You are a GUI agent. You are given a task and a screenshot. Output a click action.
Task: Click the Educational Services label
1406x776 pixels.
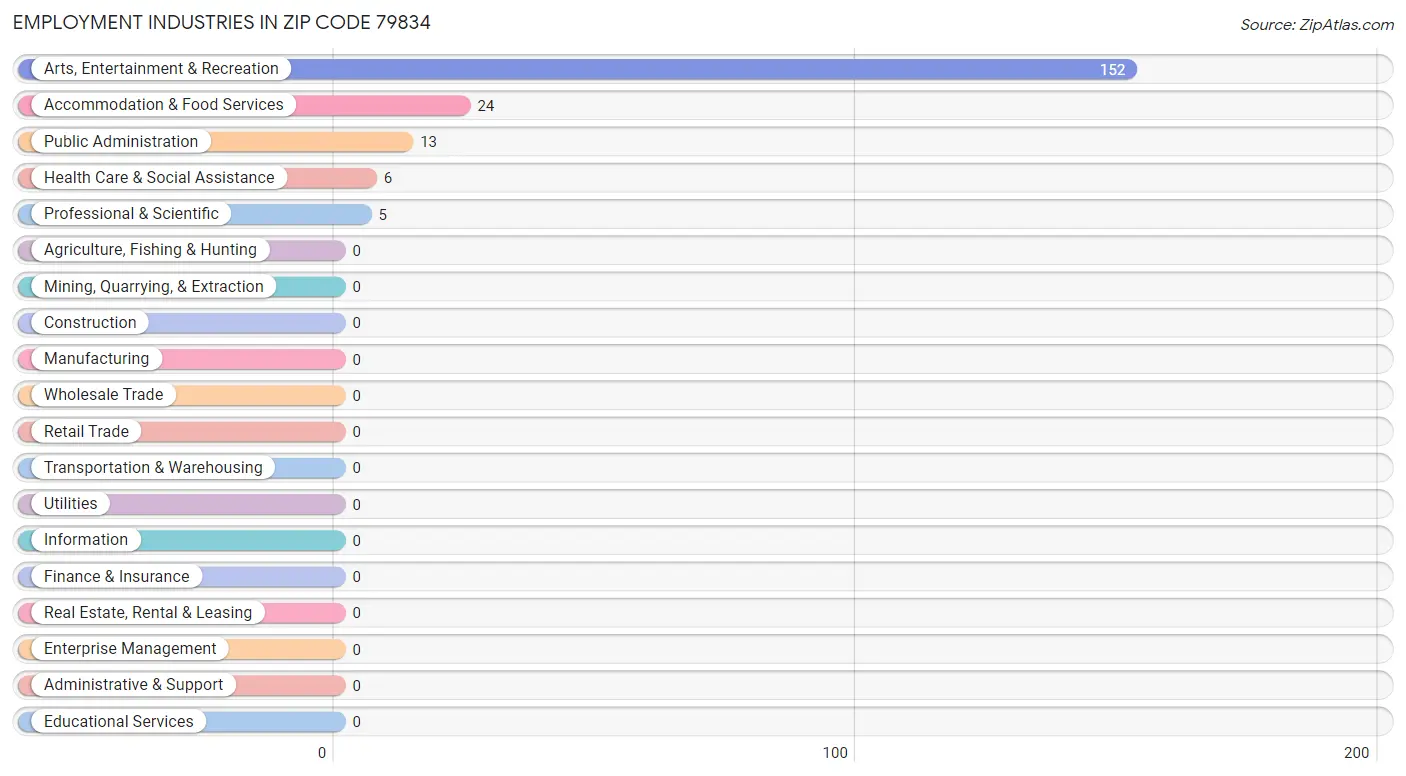(x=119, y=721)
